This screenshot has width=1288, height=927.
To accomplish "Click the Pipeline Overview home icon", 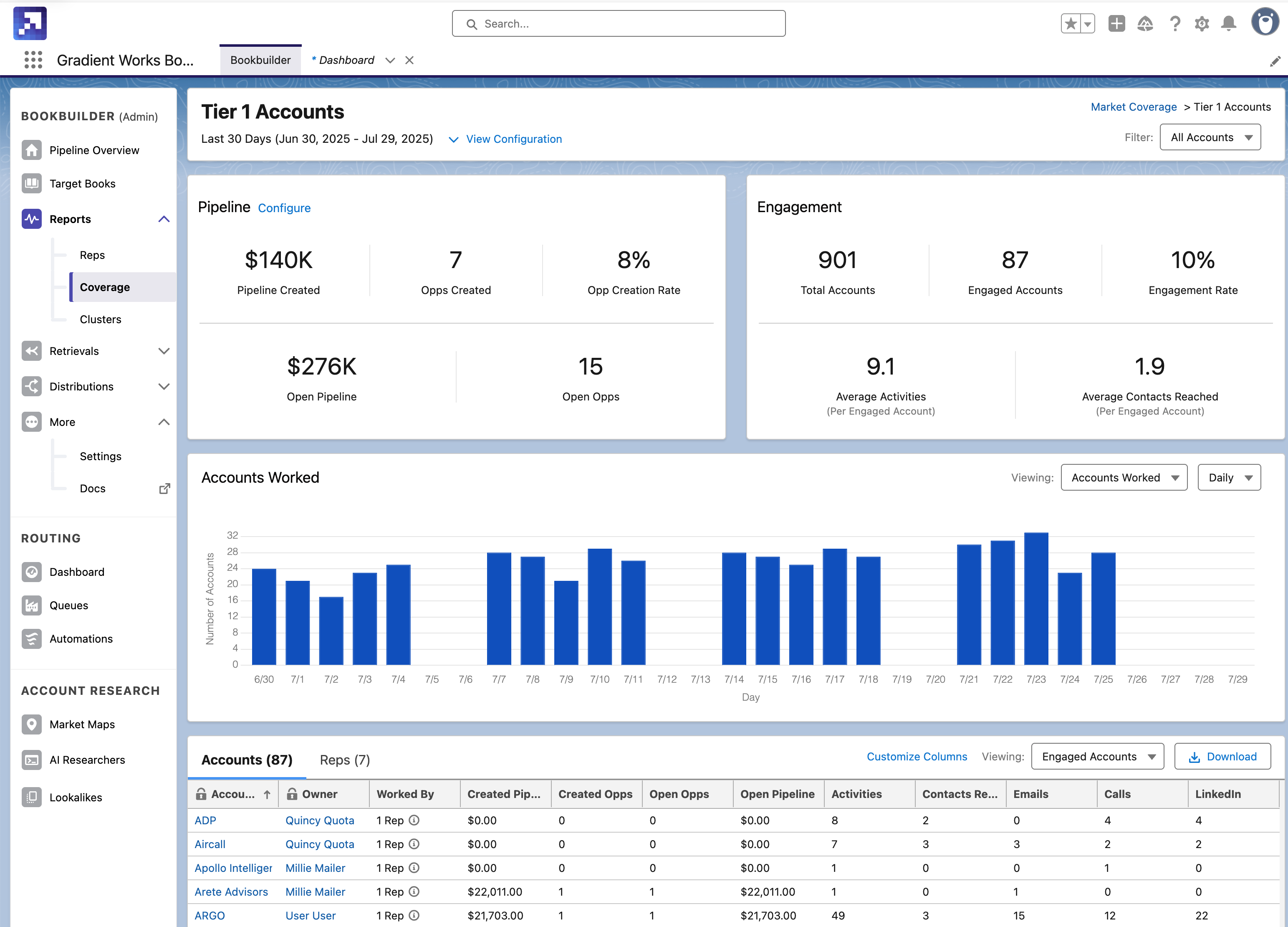I will point(32,150).
